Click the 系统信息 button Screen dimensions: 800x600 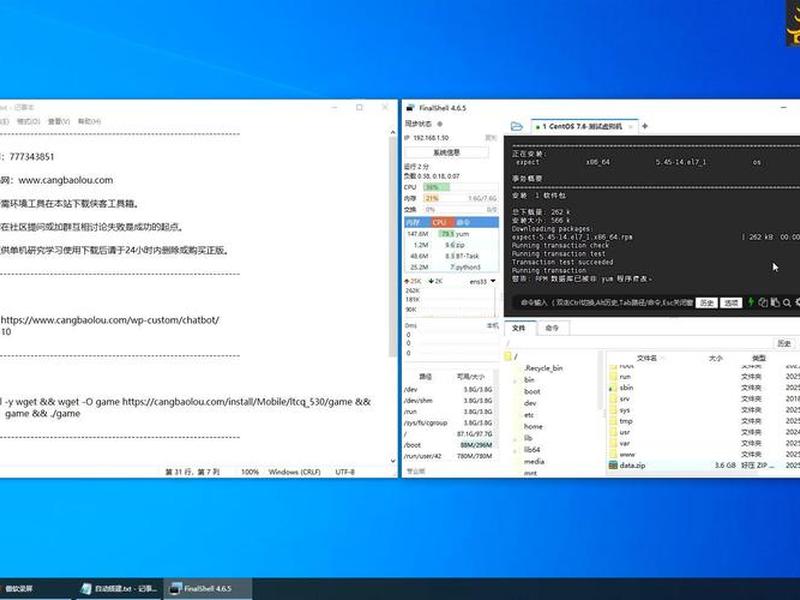tap(446, 152)
